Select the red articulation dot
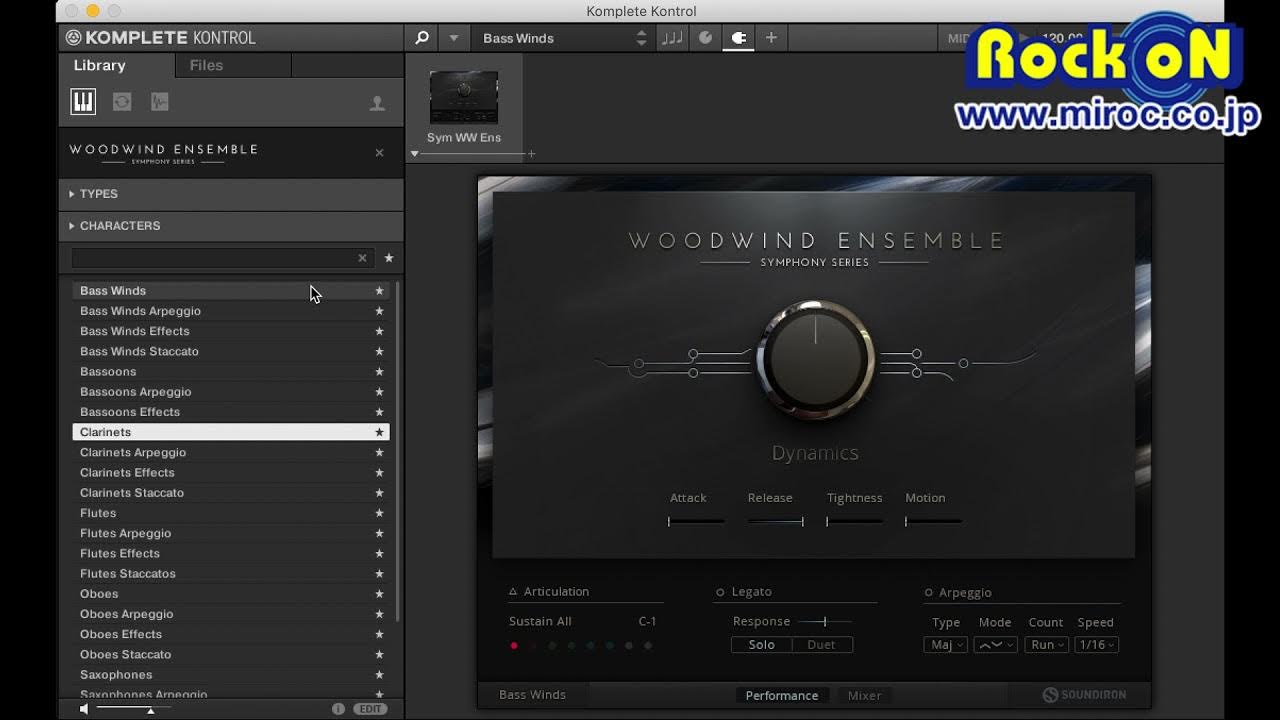This screenshot has height=720, width=1280. click(514, 646)
